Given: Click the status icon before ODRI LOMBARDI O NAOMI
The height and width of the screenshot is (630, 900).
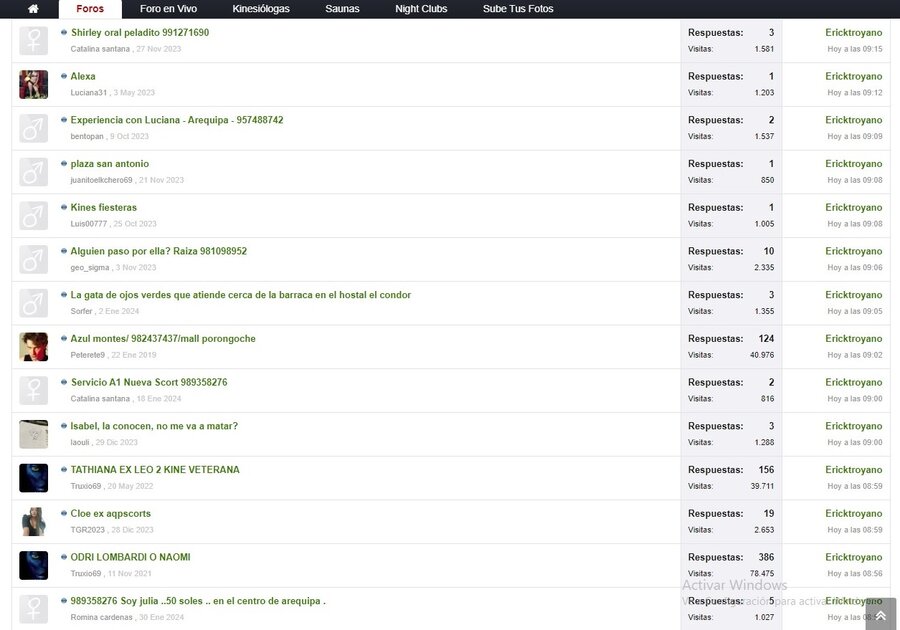Looking at the screenshot, I should pyautogui.click(x=64, y=557).
